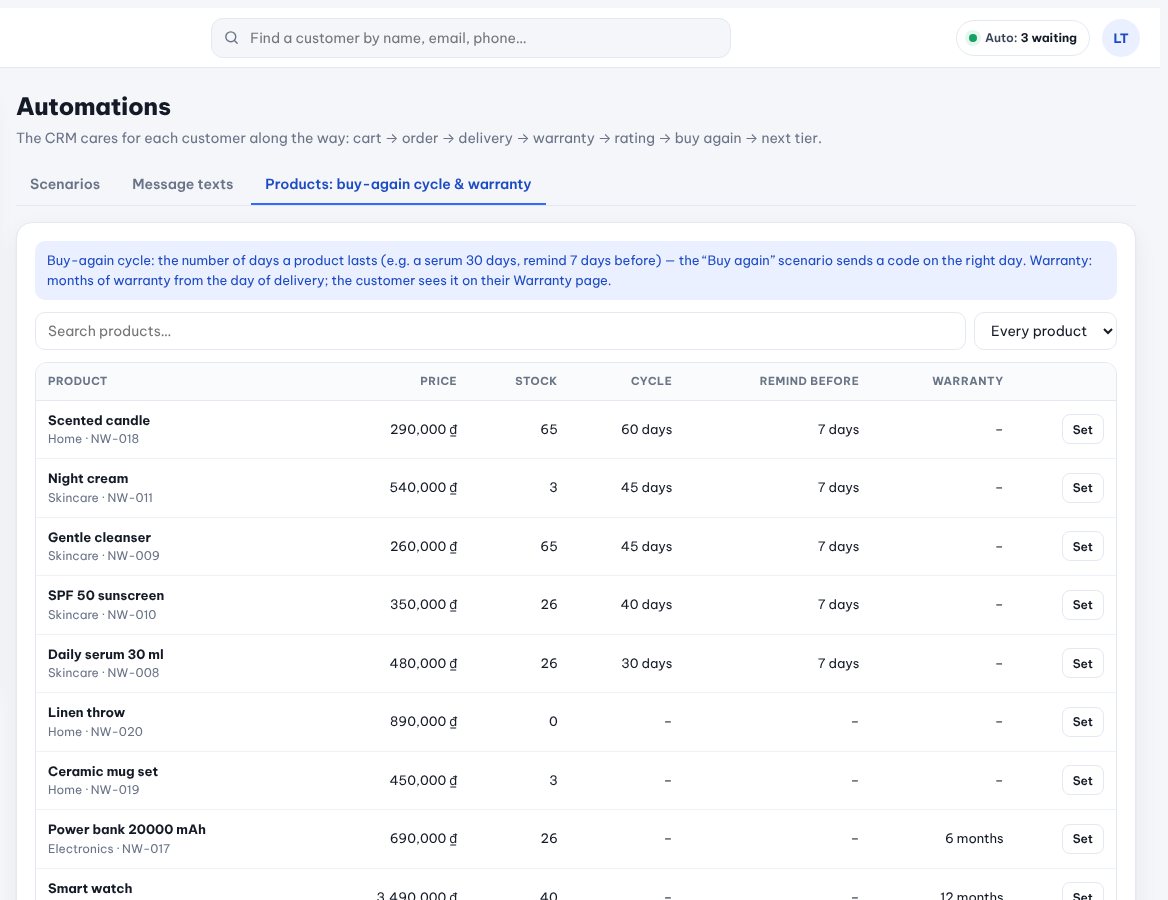The width and height of the screenshot is (1168, 900).
Task: Switch to the Scenarios tab
Action: 65,184
